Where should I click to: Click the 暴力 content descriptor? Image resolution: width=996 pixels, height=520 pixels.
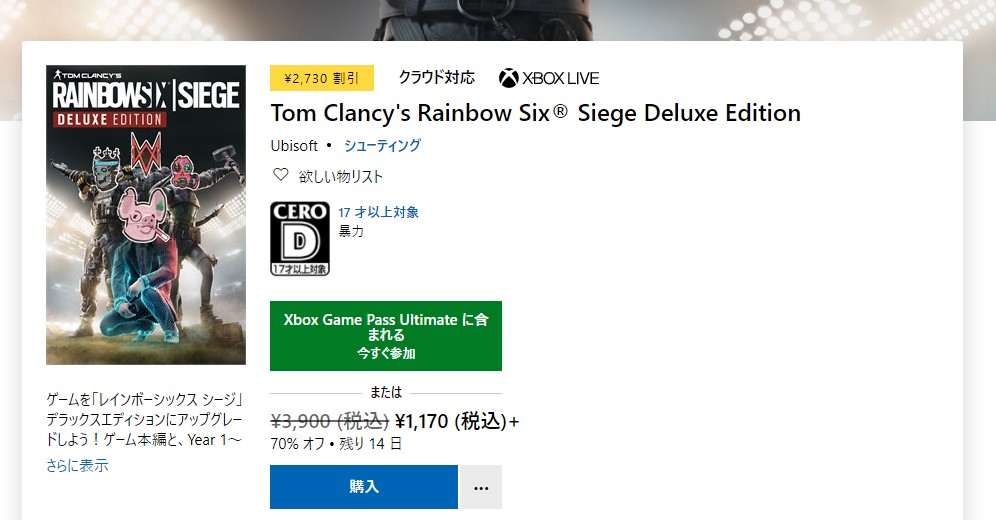coord(351,231)
